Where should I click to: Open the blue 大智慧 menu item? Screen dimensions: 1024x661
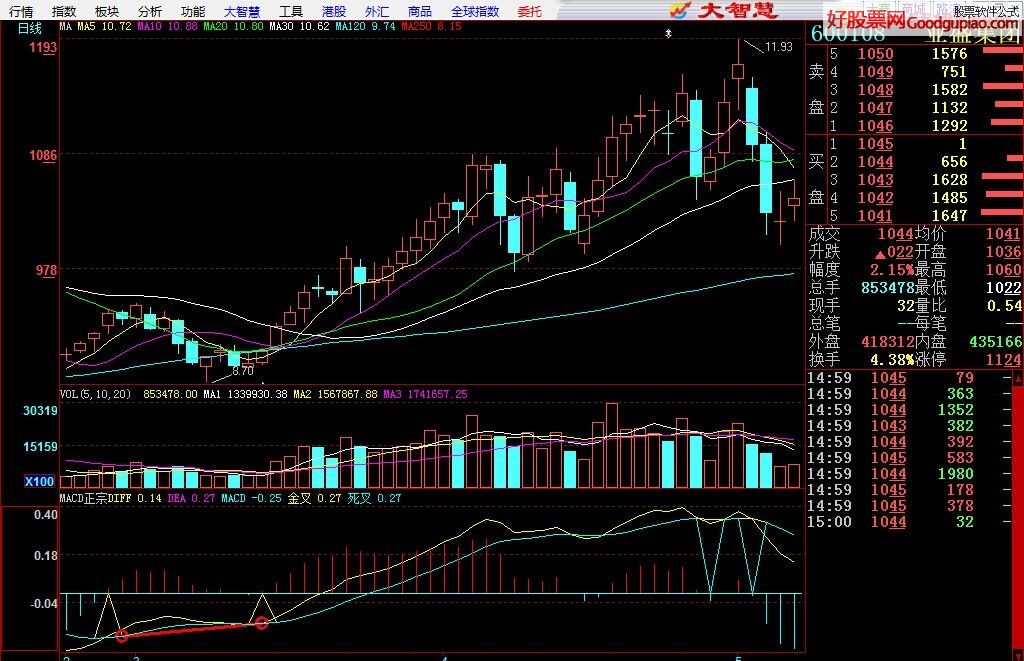pos(242,11)
